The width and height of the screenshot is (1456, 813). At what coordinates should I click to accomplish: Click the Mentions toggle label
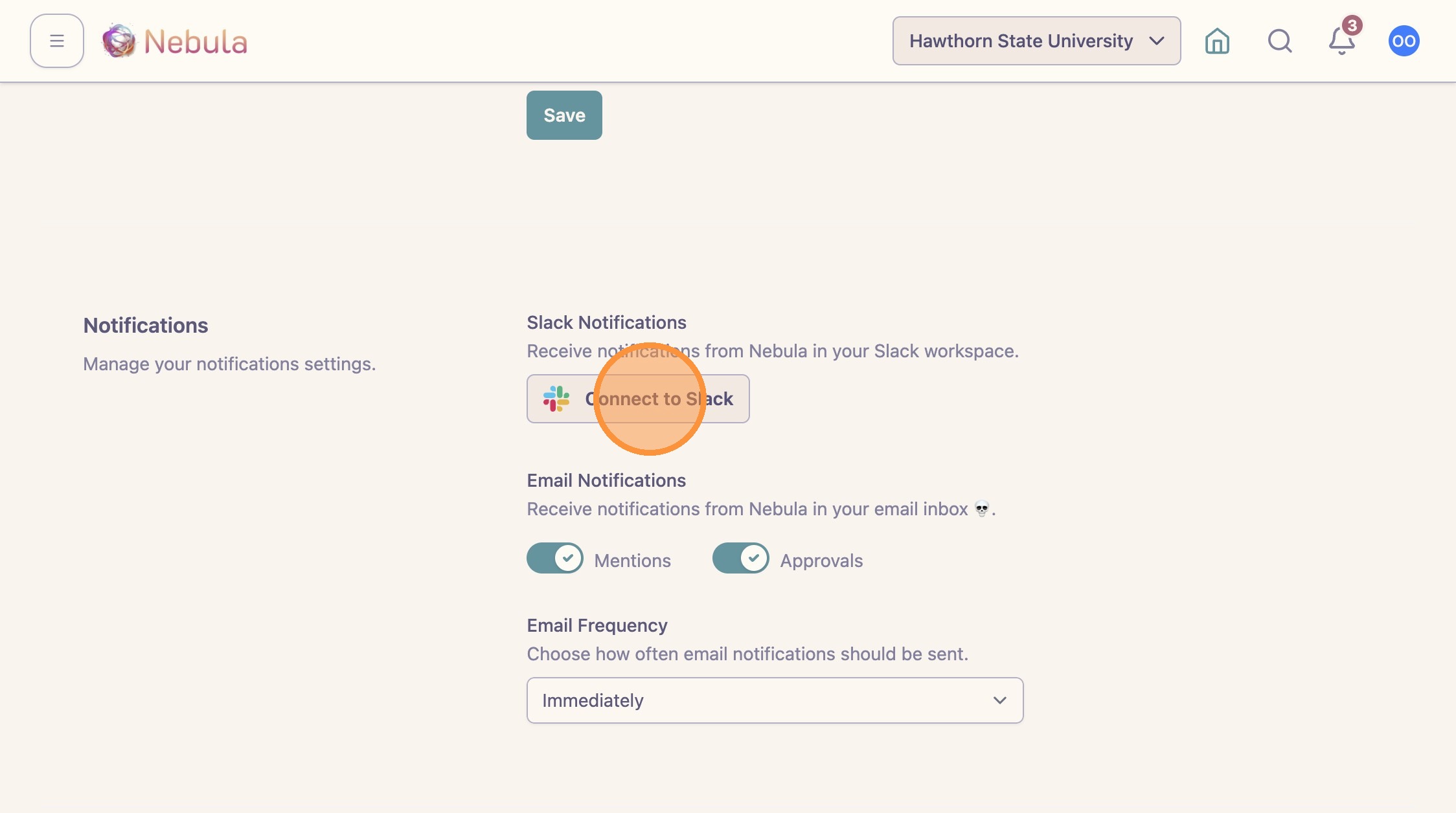[632, 561]
